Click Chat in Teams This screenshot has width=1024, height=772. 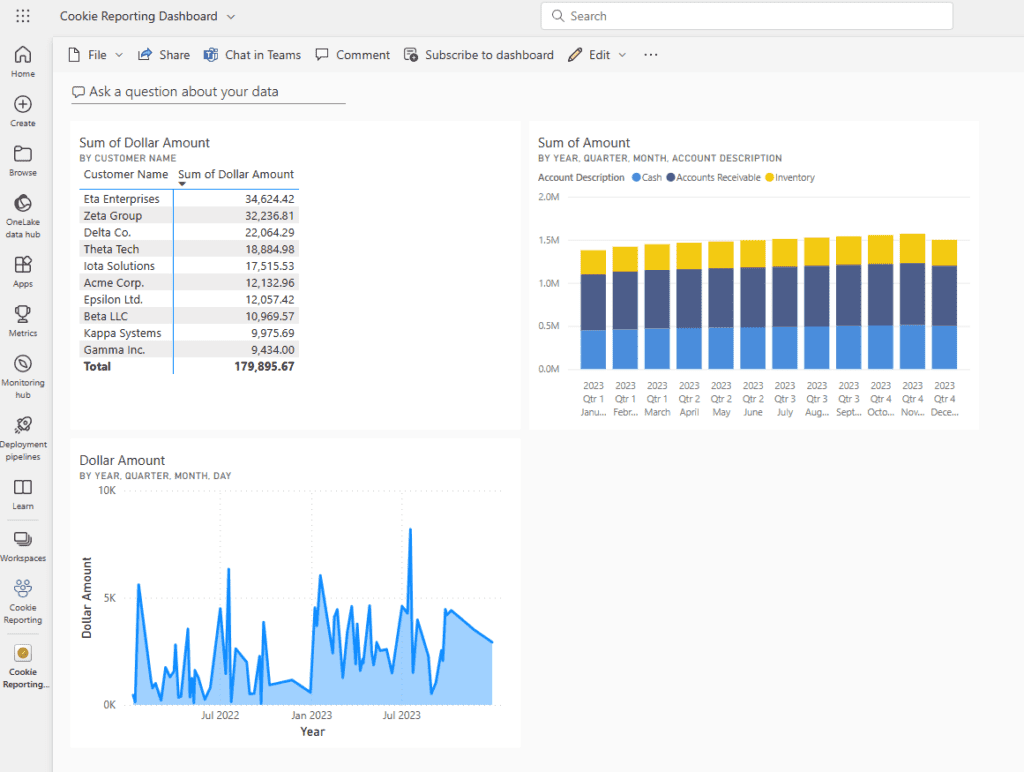[x=252, y=55]
